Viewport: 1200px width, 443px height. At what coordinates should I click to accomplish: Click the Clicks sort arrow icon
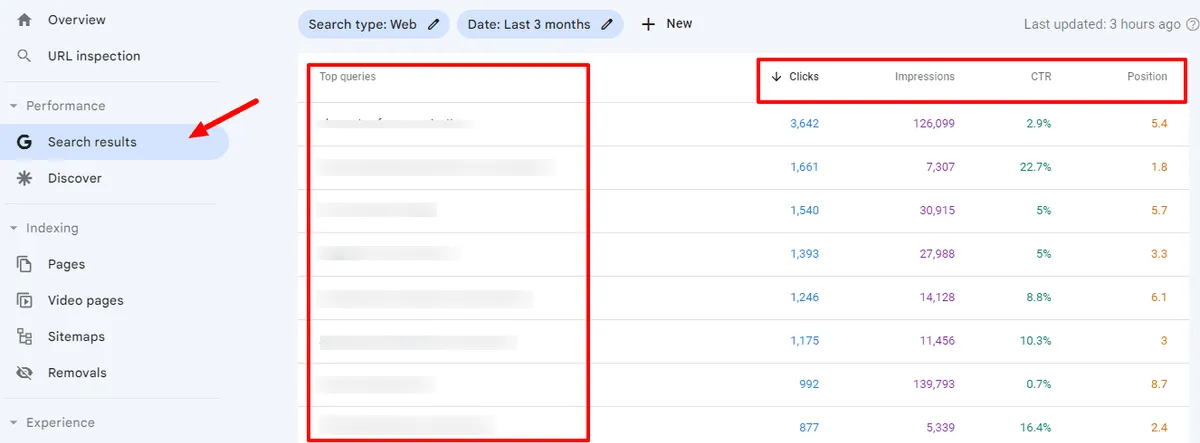(x=776, y=76)
